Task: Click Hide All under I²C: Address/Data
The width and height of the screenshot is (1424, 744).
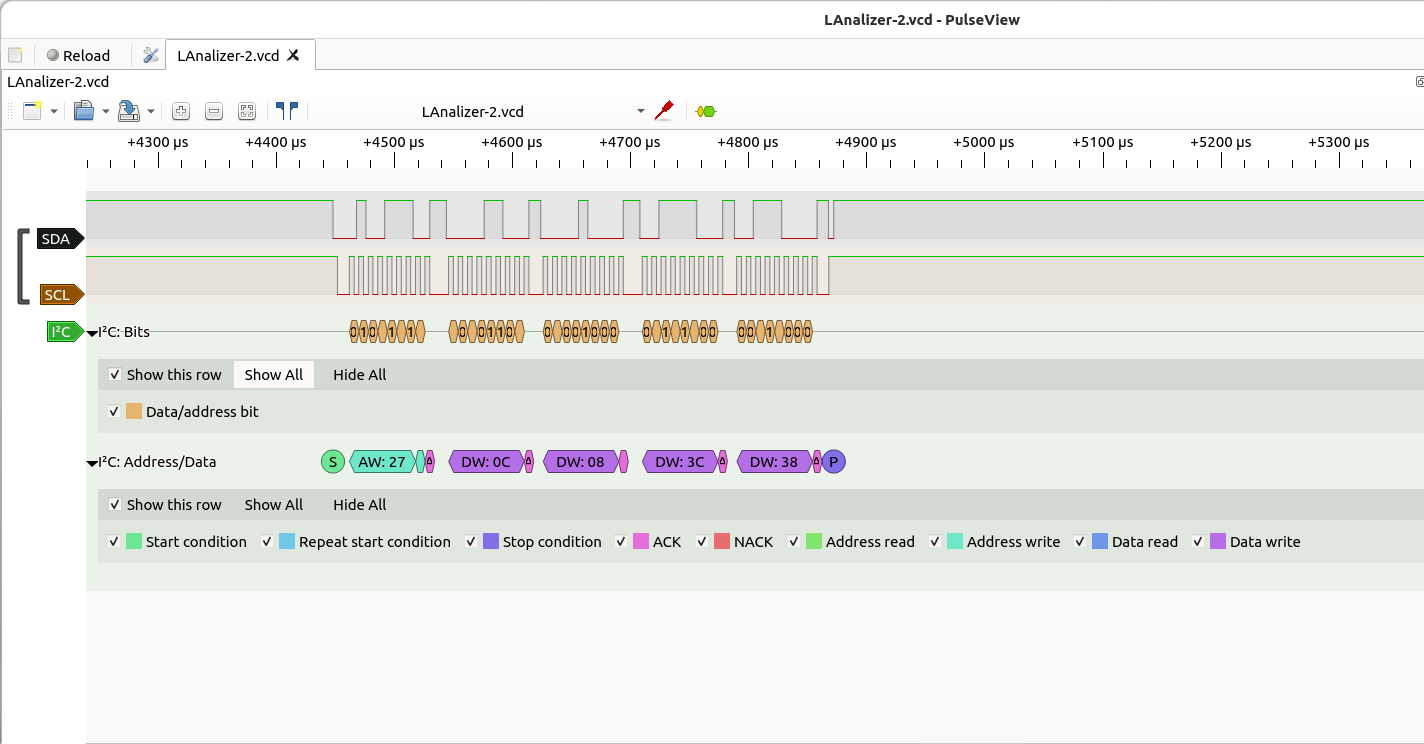Action: [360, 505]
